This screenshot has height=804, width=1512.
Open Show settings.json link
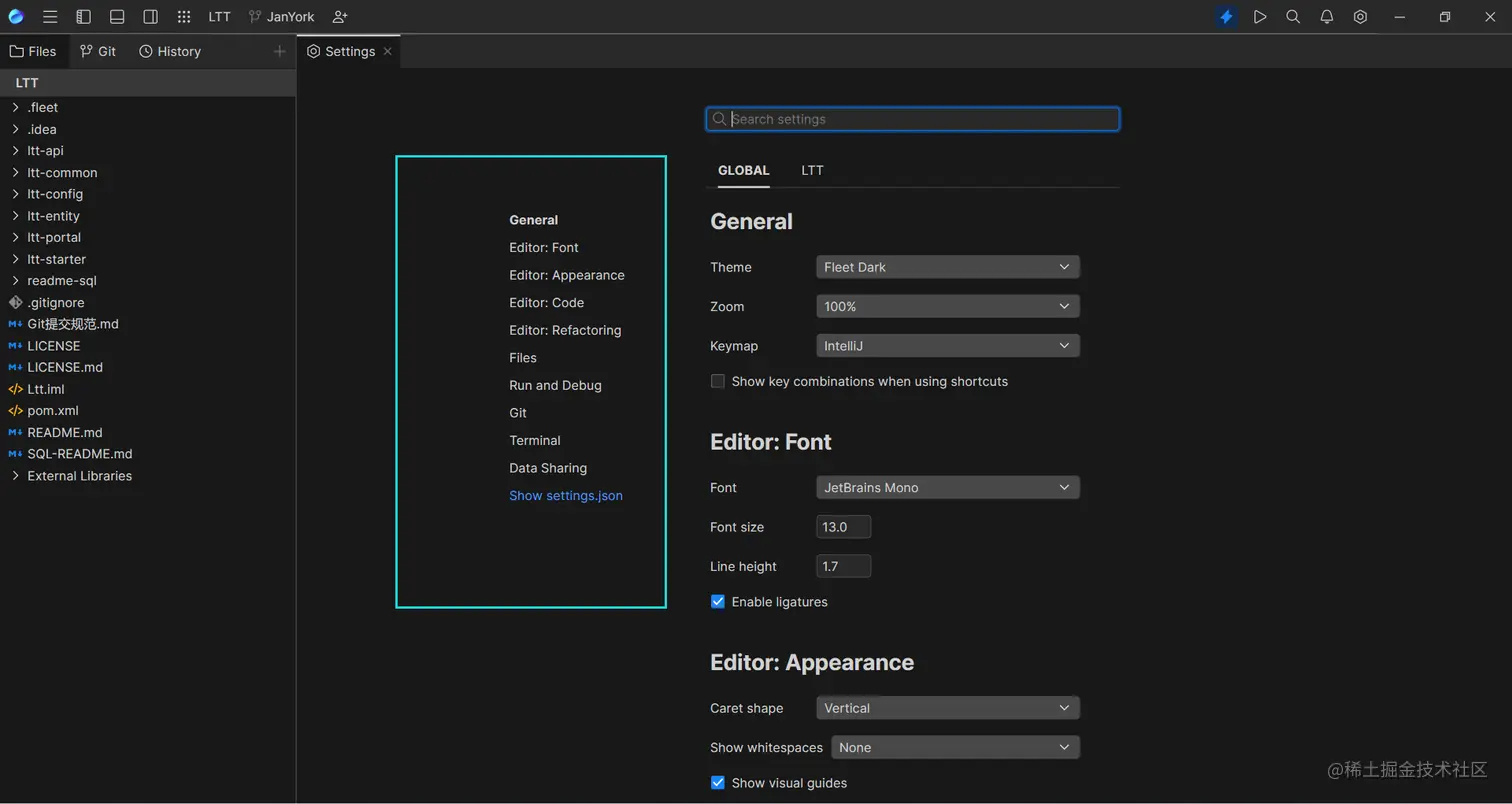(566, 495)
